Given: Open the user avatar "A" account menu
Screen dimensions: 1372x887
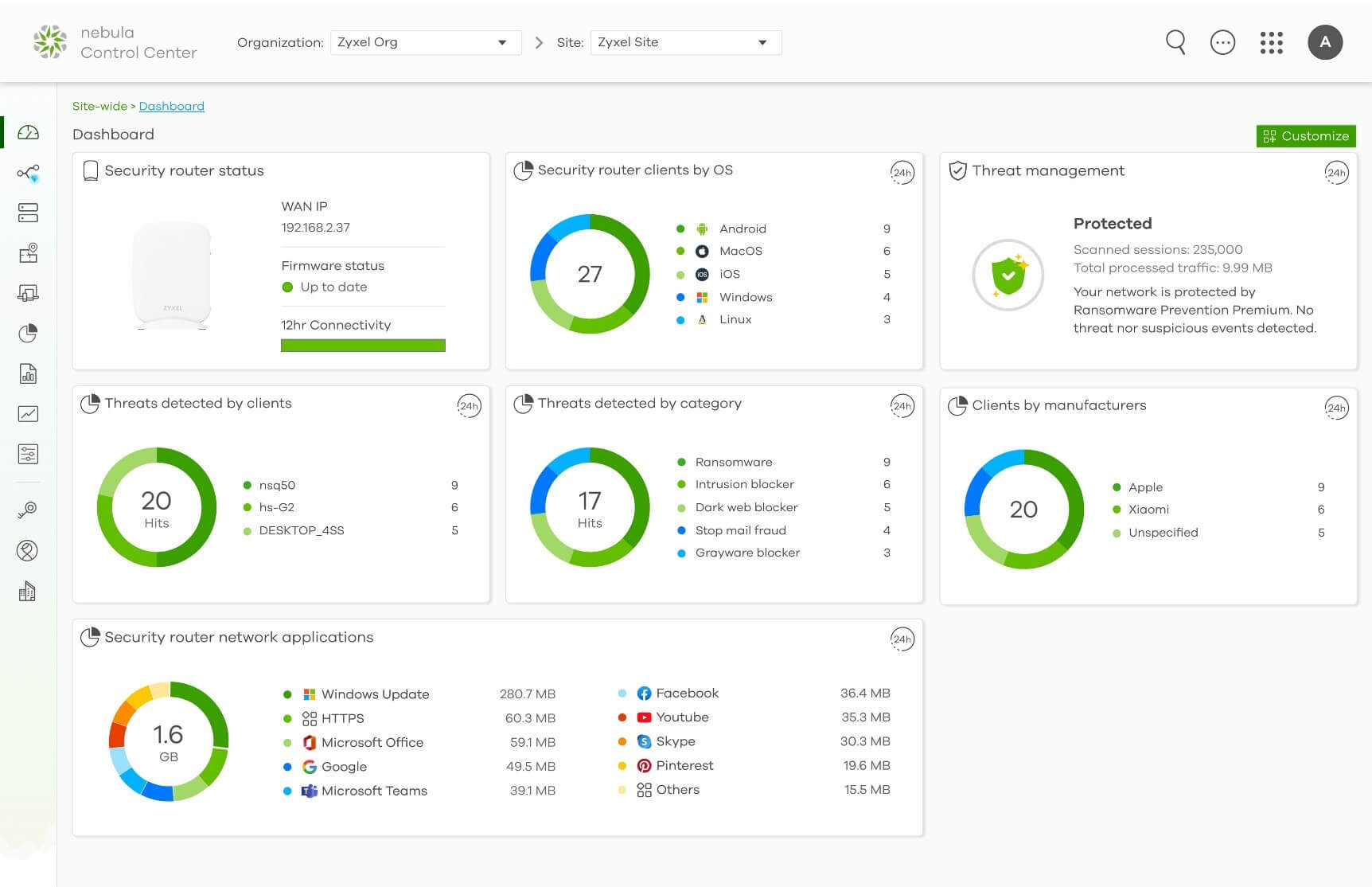Looking at the screenshot, I should pos(1325,42).
